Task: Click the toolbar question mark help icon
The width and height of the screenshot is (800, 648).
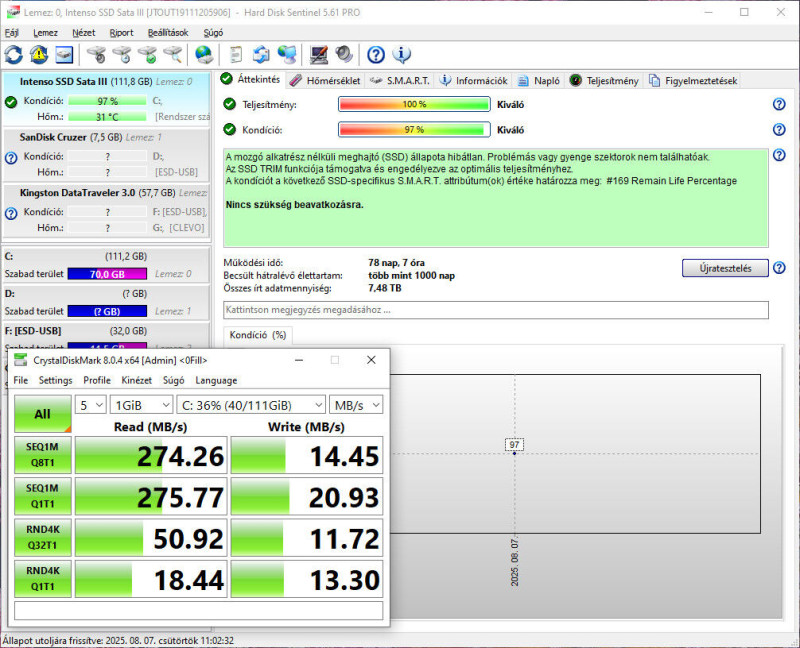Action: click(x=376, y=54)
